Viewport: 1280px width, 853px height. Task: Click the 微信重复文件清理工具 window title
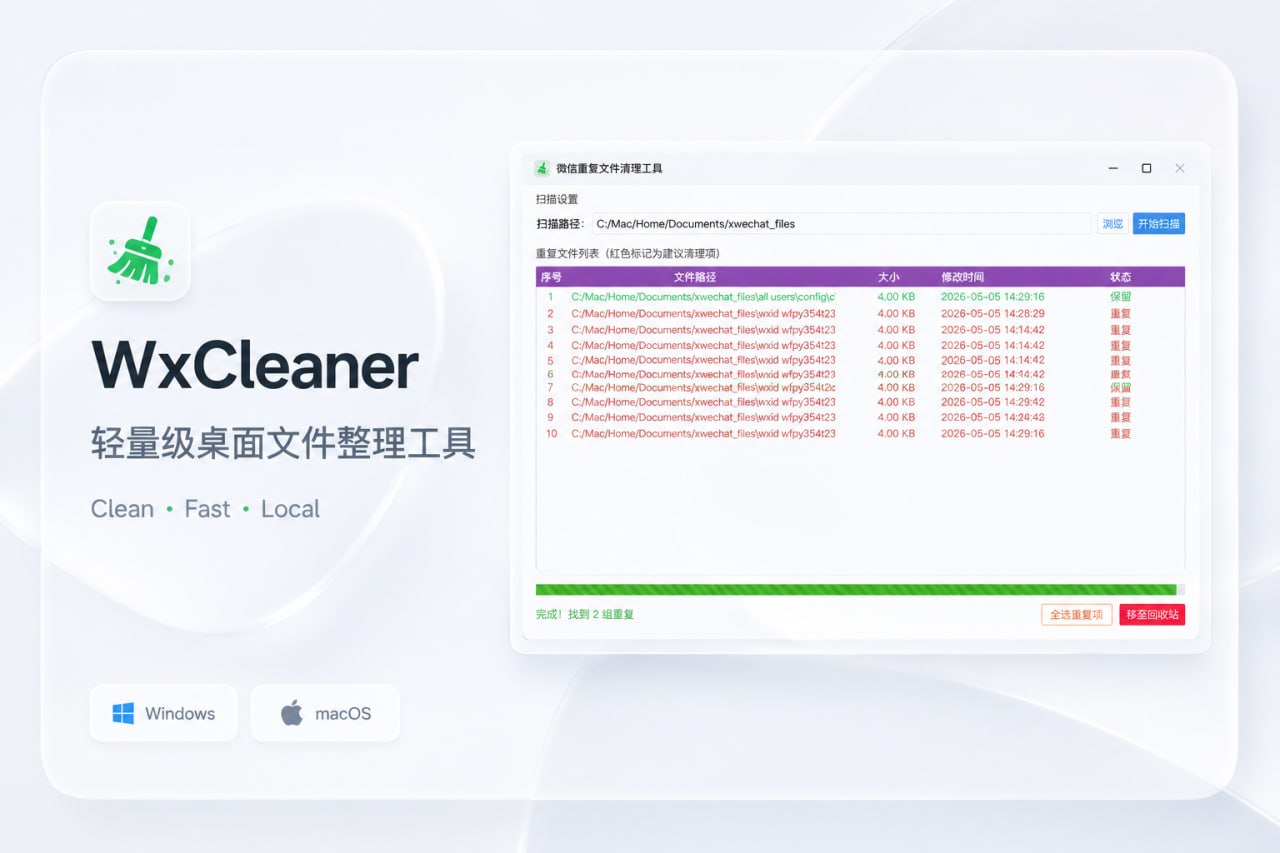pyautogui.click(x=609, y=168)
